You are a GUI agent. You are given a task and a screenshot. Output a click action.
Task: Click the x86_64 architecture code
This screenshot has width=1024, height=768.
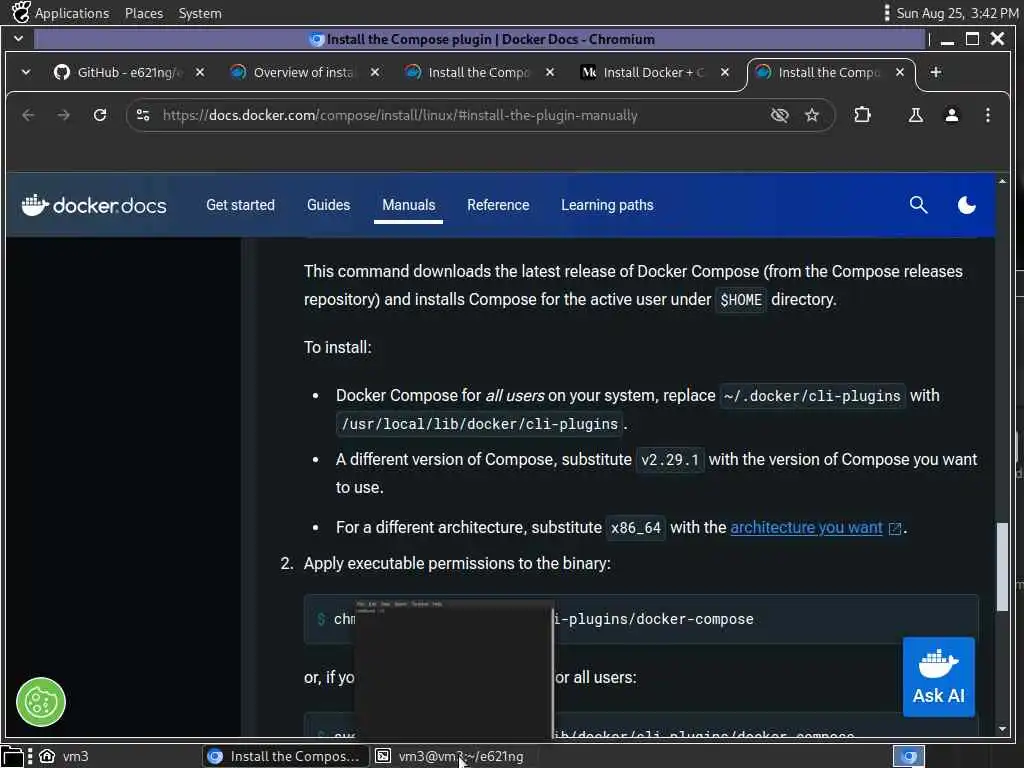635,528
